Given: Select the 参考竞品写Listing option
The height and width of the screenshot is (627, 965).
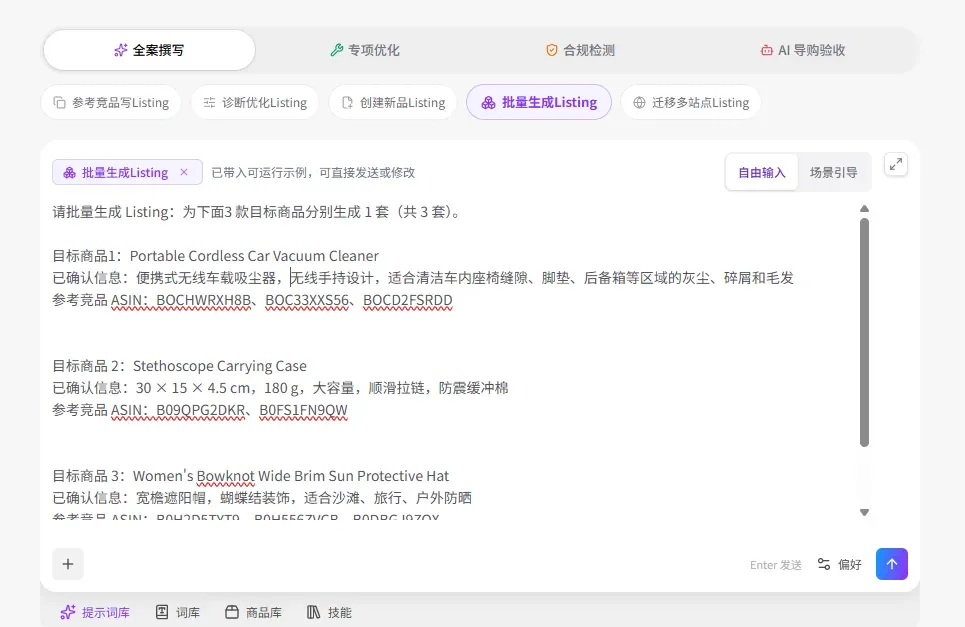Looking at the screenshot, I should pos(111,102).
